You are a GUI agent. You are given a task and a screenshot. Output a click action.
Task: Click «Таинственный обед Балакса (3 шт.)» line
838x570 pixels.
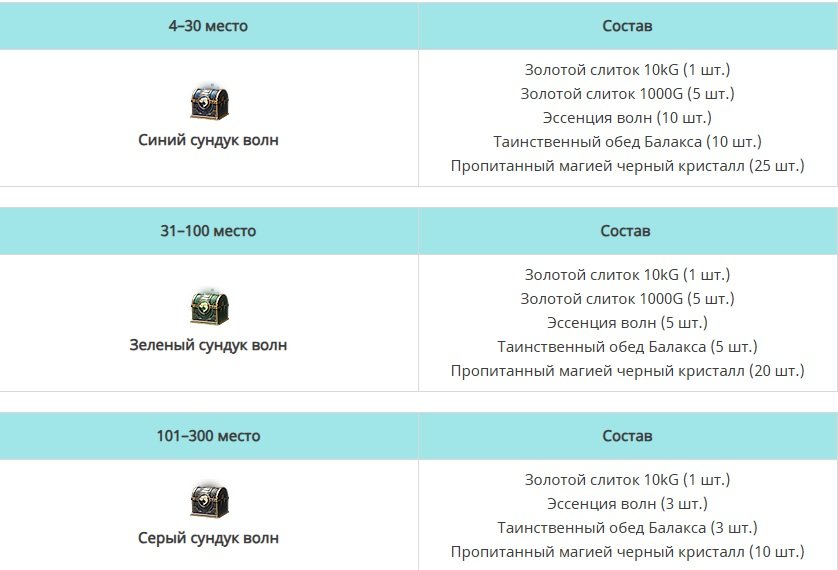(627, 528)
